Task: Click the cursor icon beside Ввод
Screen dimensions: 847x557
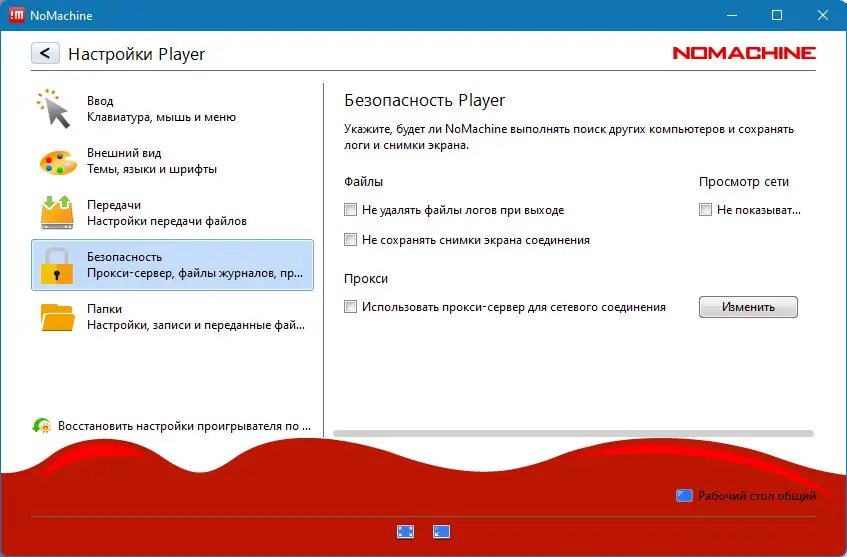Action: coord(54,109)
